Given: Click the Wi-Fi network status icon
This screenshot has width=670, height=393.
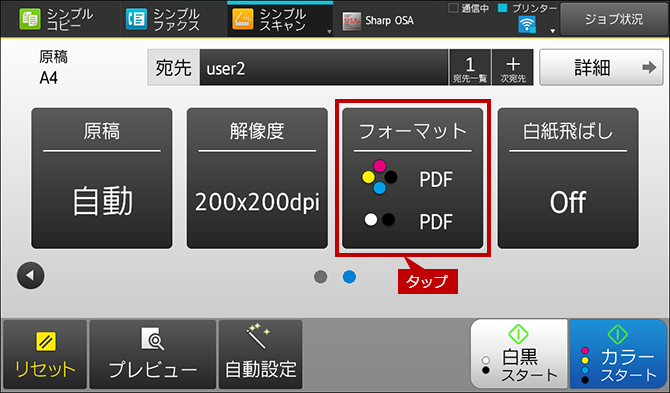Looking at the screenshot, I should [x=527, y=25].
